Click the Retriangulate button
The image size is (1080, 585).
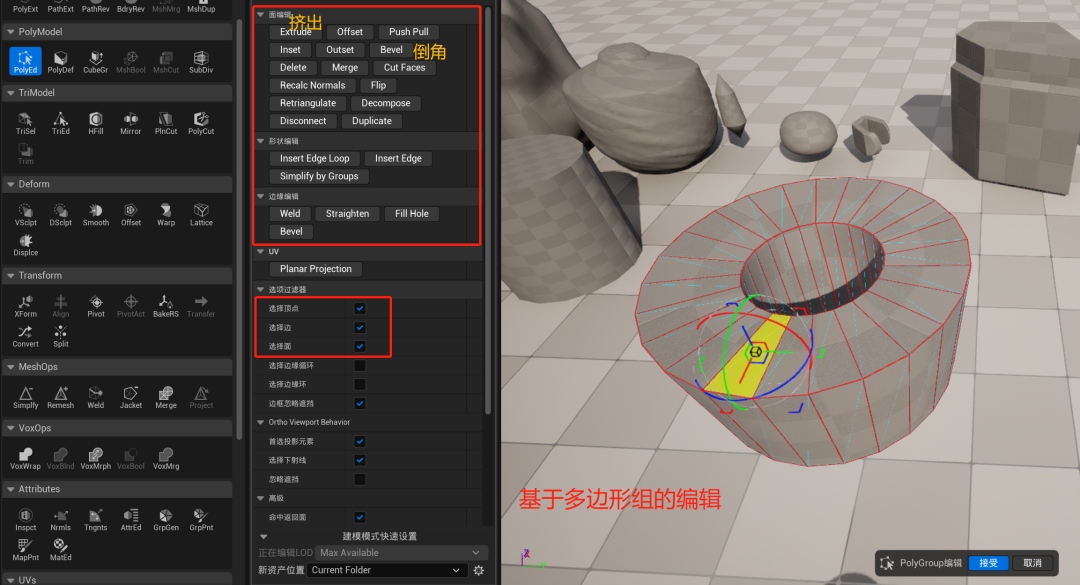pyautogui.click(x=308, y=103)
